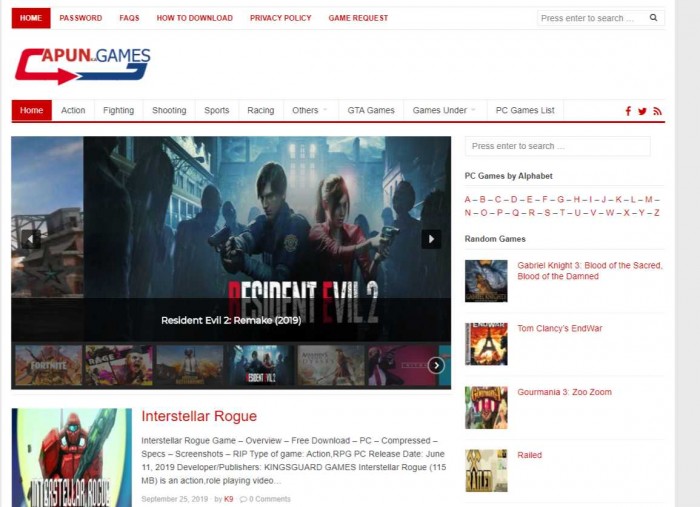Open the HOME top menu item
The image size is (700, 507).
31,18
